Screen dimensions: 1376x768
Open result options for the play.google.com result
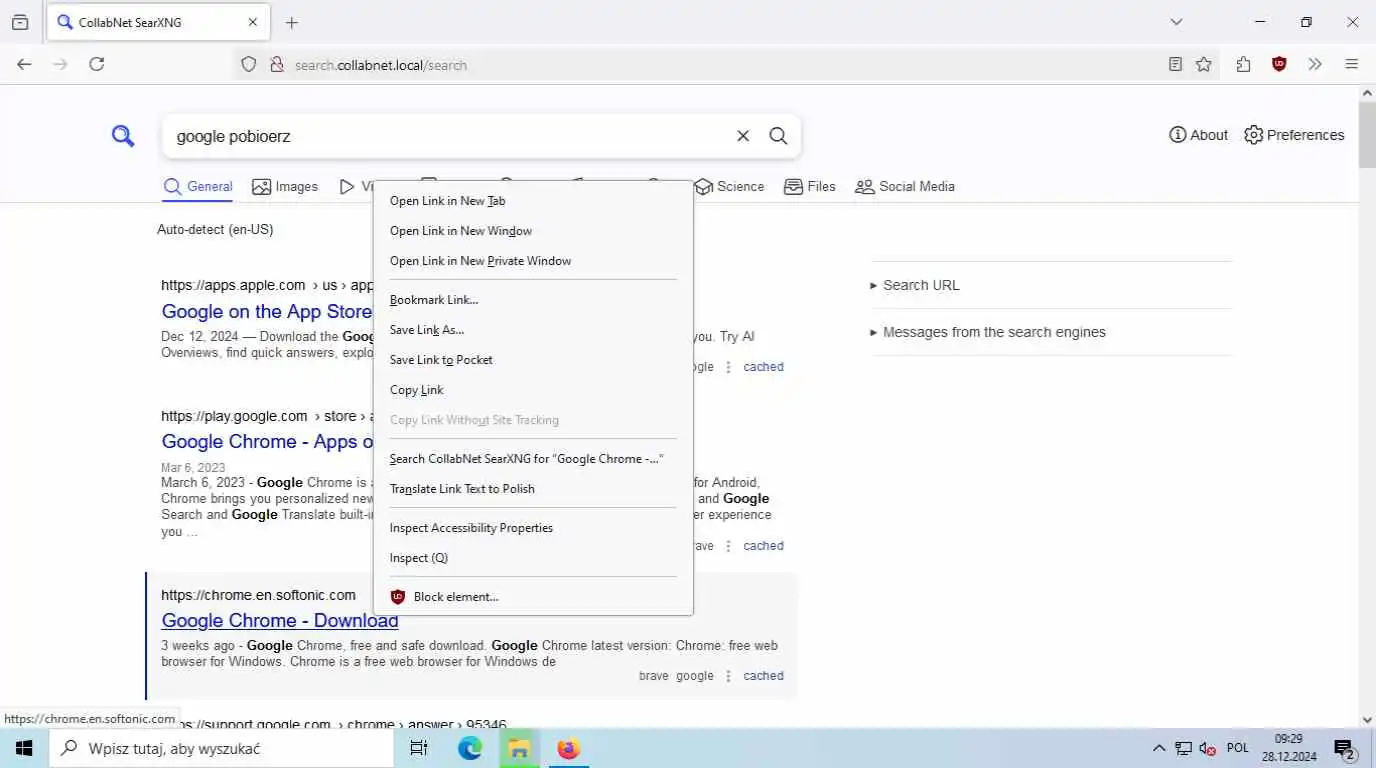click(728, 546)
